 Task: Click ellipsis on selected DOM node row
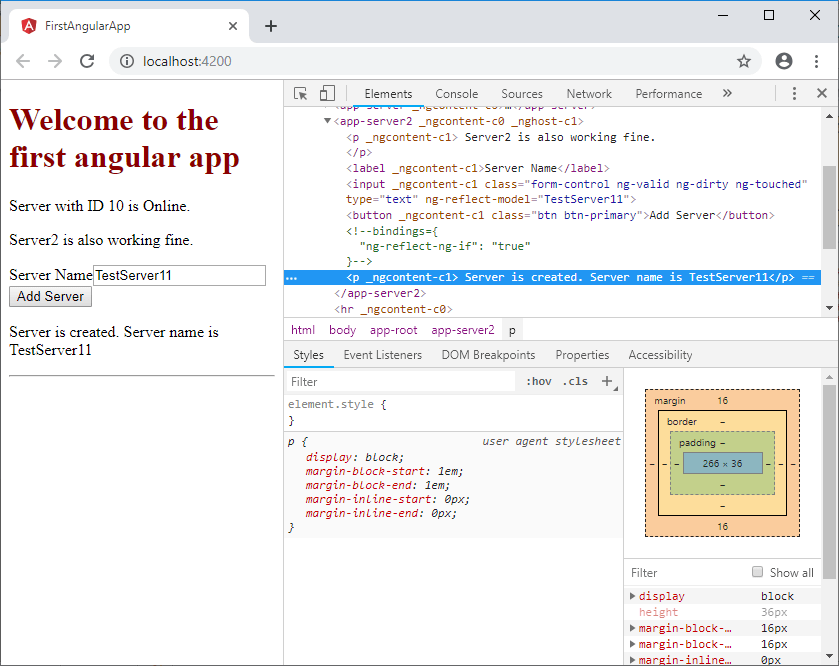(x=292, y=278)
